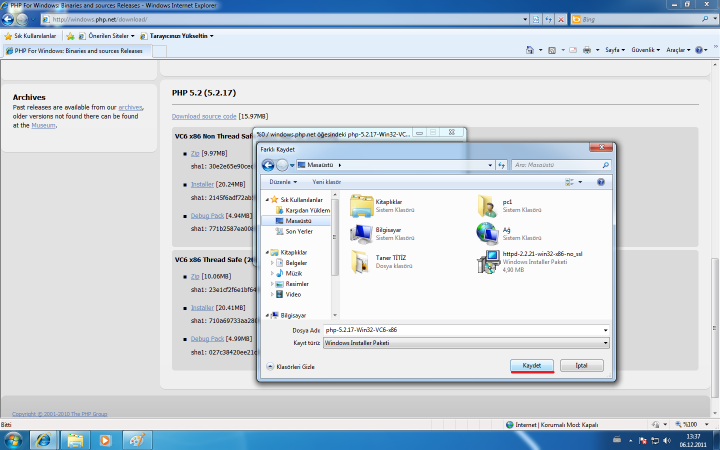
Task: Click the printer toolbar icon
Action: pos(587,50)
